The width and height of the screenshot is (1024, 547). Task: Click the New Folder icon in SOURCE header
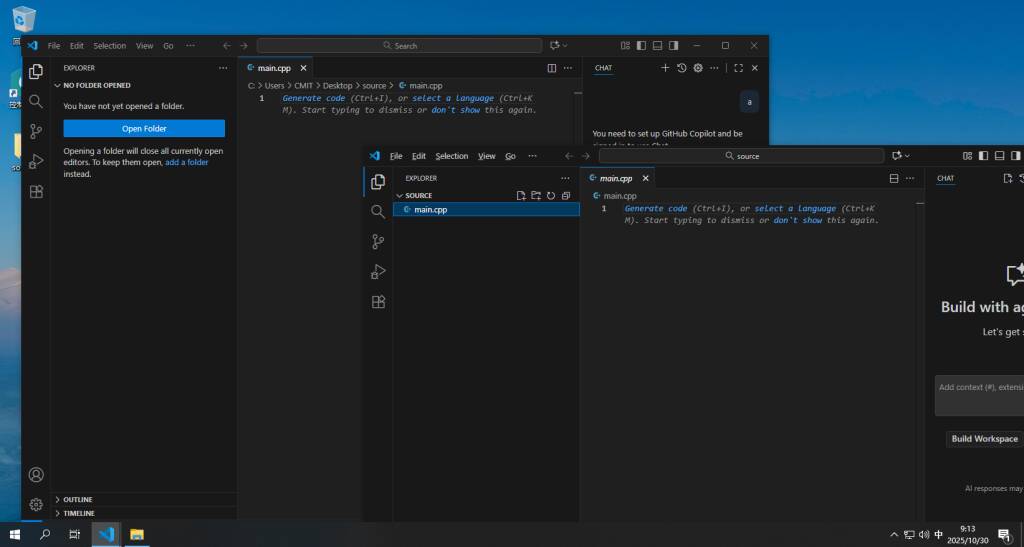click(536, 196)
